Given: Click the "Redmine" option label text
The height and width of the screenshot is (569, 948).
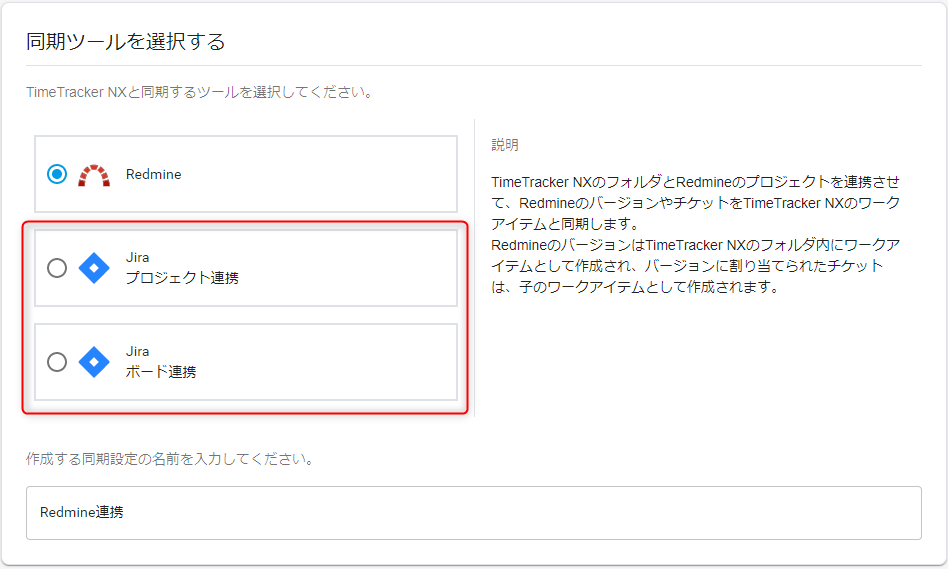Looking at the screenshot, I should tap(154, 174).
